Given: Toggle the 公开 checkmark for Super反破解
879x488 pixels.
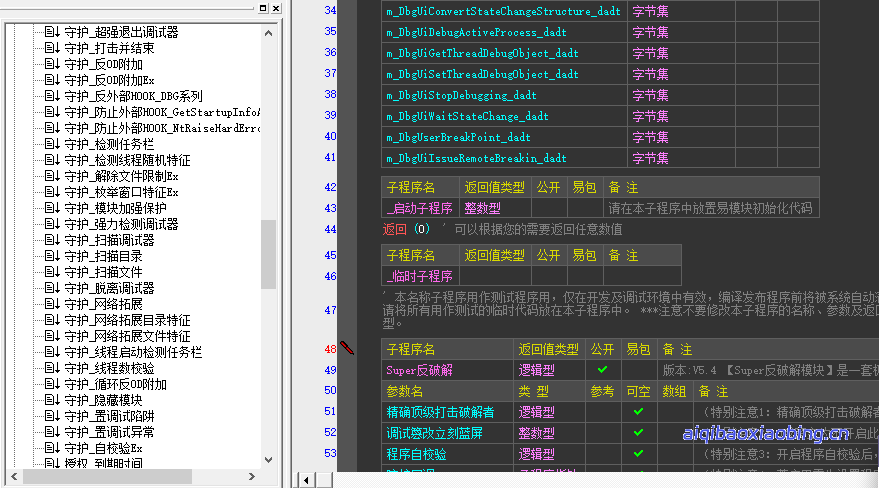Looking at the screenshot, I should (603, 370).
